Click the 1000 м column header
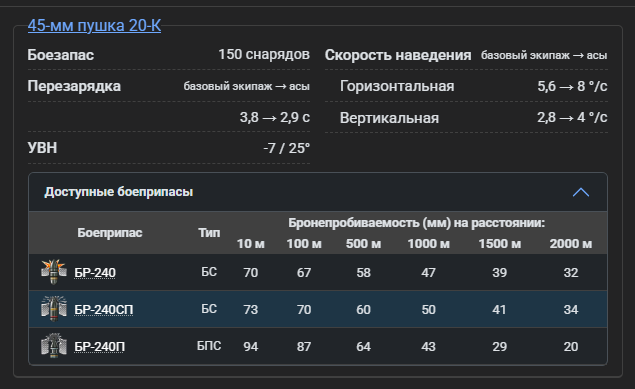The width and height of the screenshot is (635, 389). [x=428, y=244]
